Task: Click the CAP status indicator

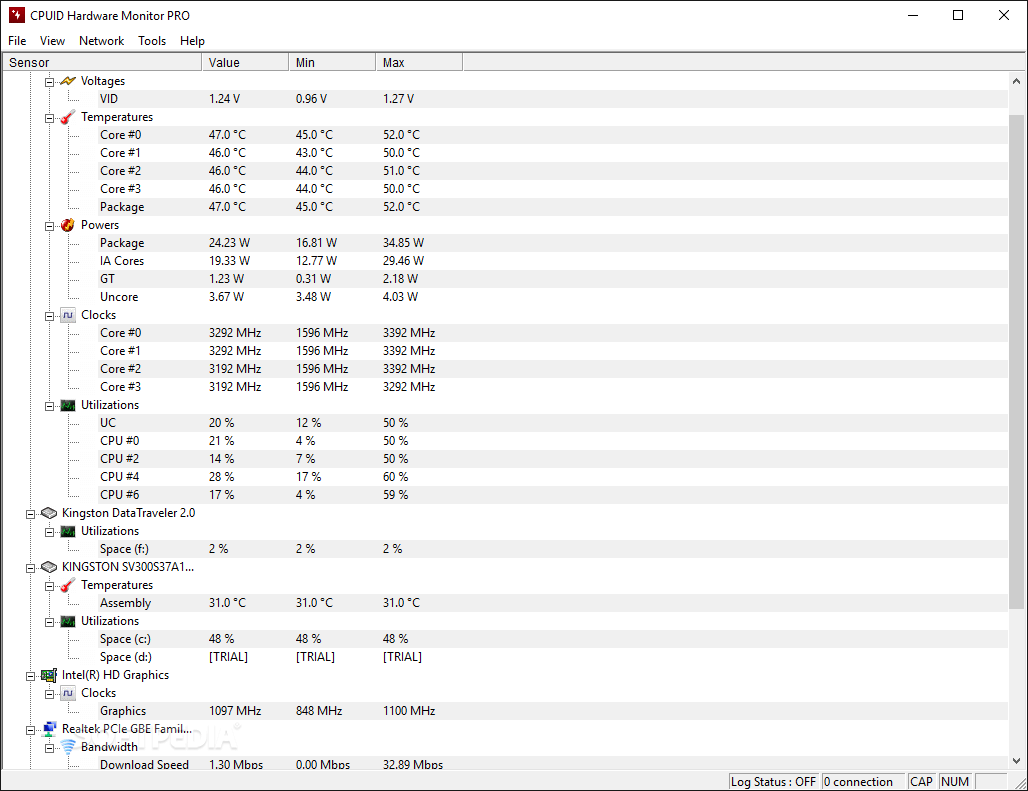Action: click(922, 782)
